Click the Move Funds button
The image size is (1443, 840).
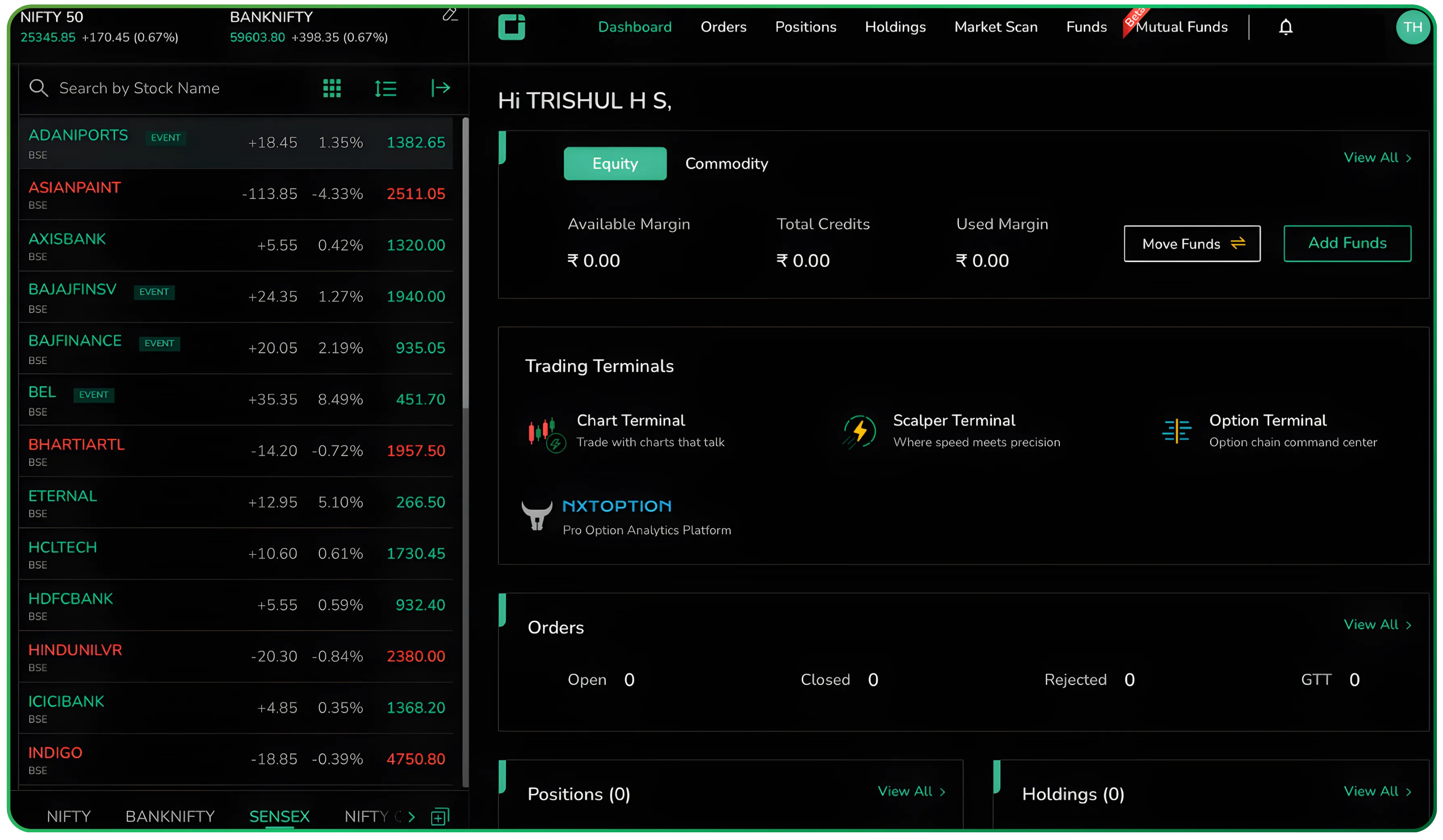click(x=1192, y=244)
